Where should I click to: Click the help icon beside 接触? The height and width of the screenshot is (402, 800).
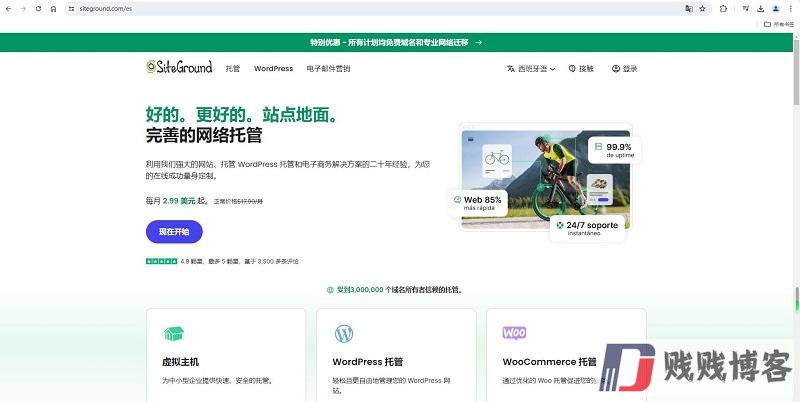[x=572, y=68]
